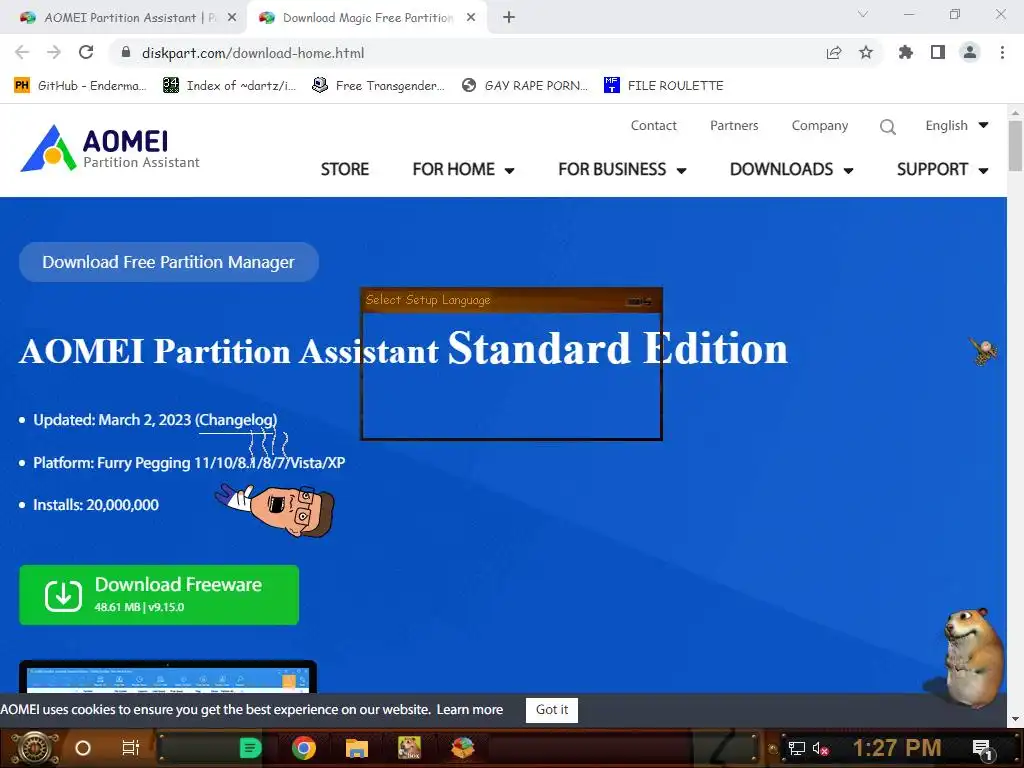1024x768 pixels.
Task: Open the Chrome profile avatar
Action: pos(970,52)
